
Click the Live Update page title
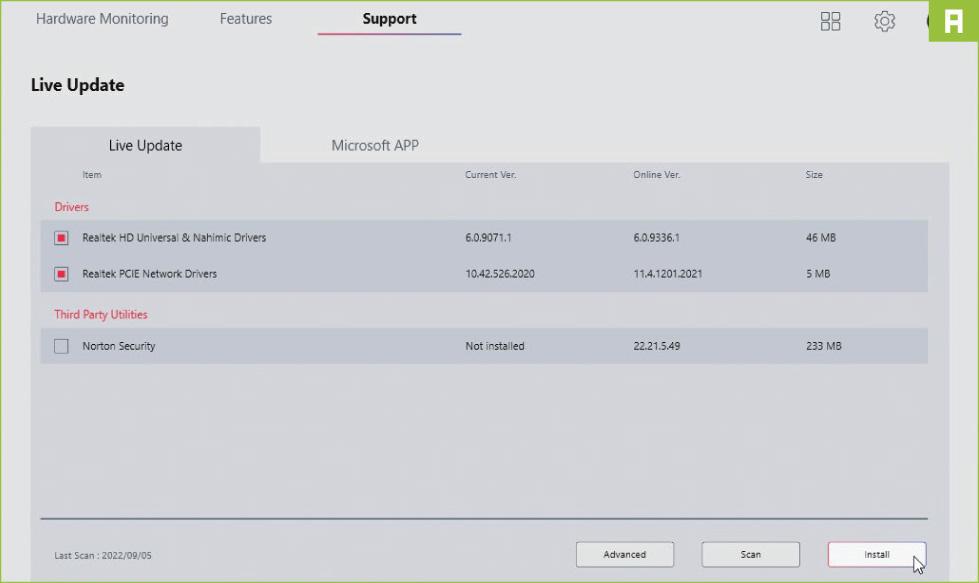pos(77,85)
